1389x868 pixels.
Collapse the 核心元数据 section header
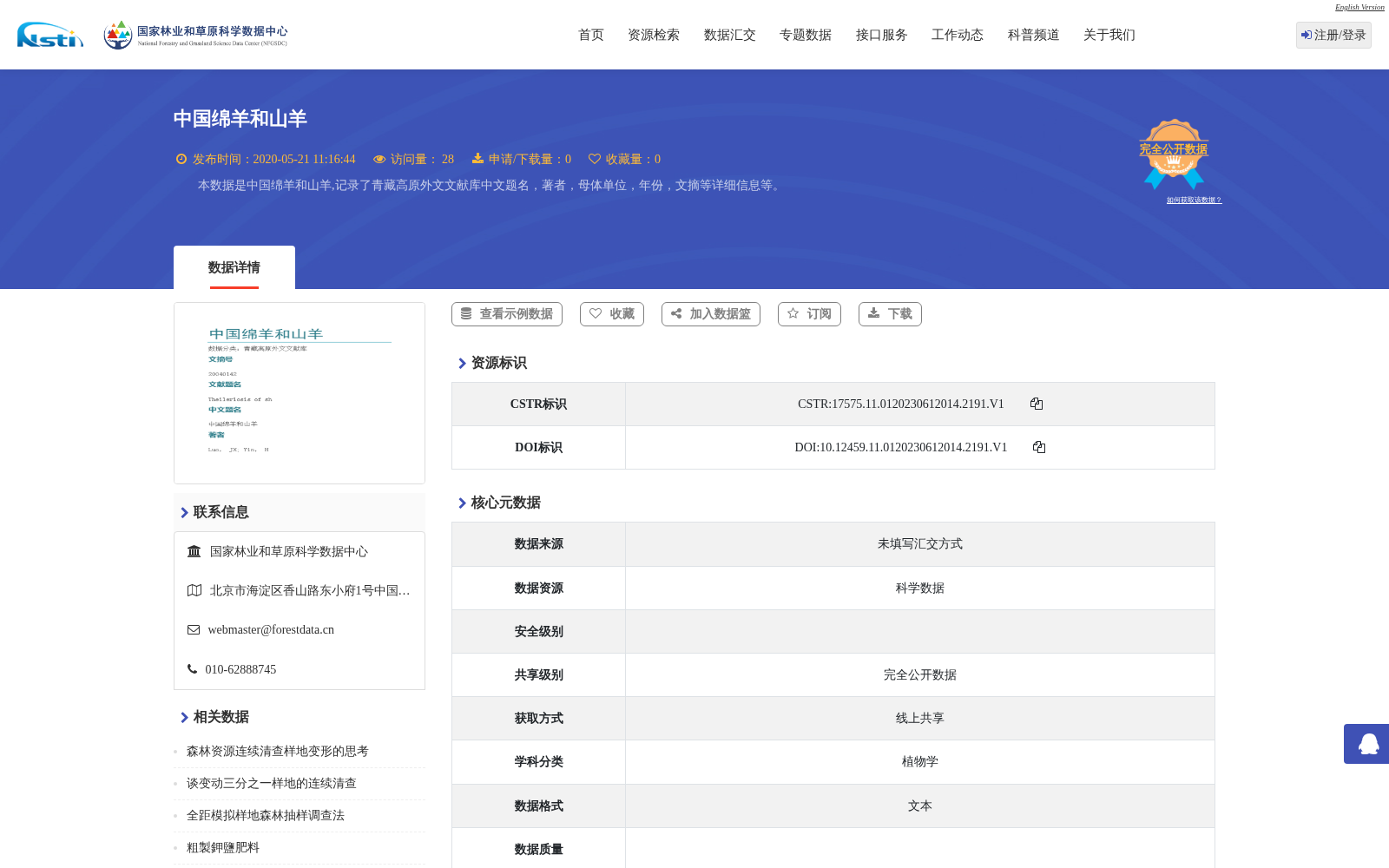499,503
